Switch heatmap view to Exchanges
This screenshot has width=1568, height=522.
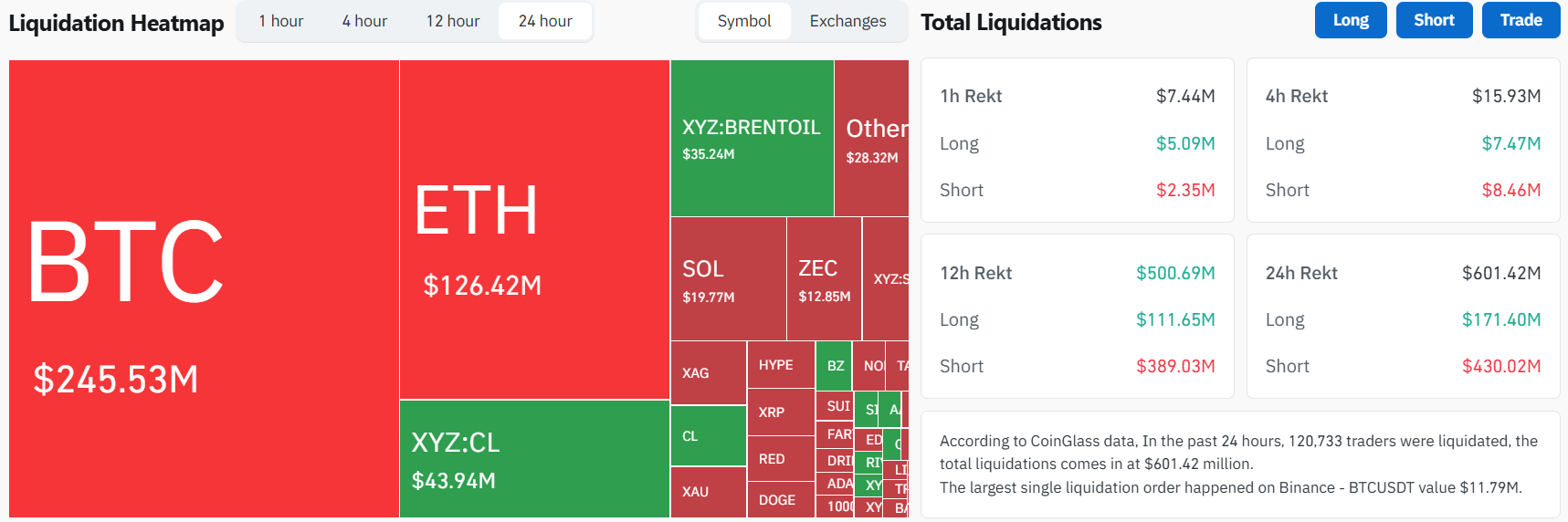click(x=847, y=21)
